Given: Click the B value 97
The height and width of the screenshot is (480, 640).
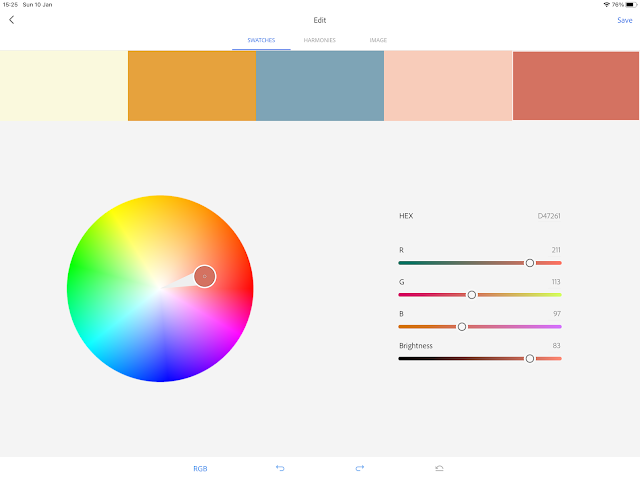Looking at the screenshot, I should [557, 313].
